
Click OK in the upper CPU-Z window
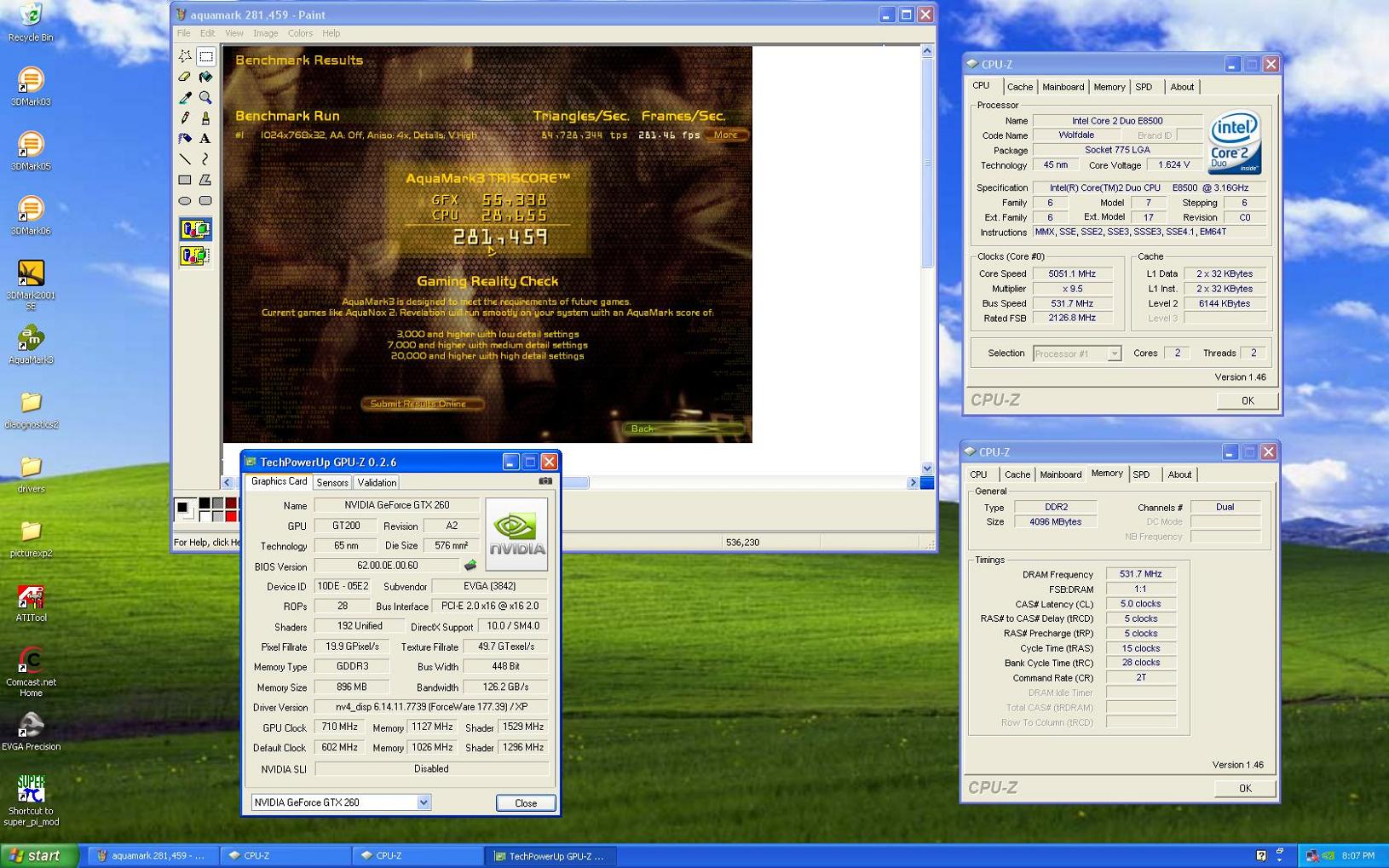[1248, 400]
